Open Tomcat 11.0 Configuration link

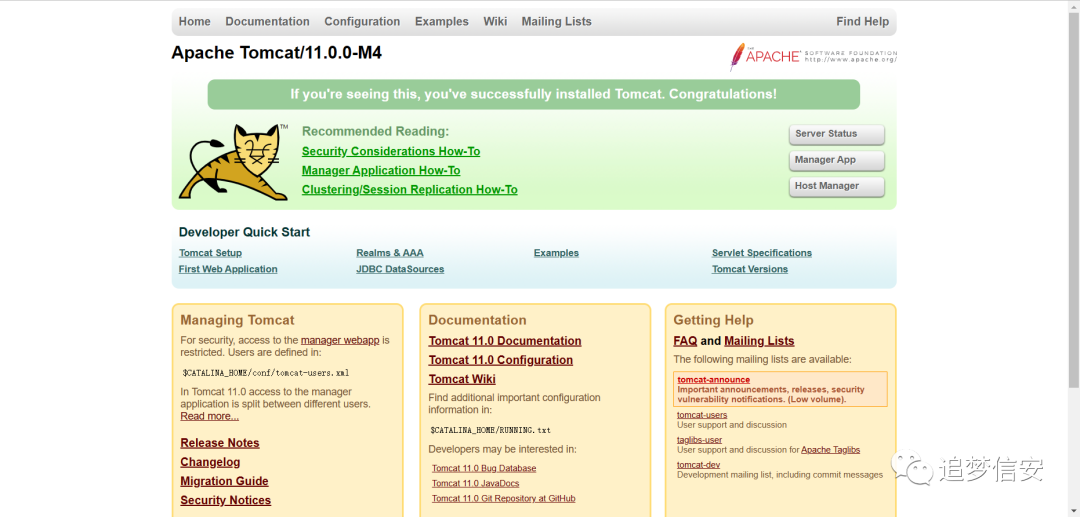(x=501, y=360)
